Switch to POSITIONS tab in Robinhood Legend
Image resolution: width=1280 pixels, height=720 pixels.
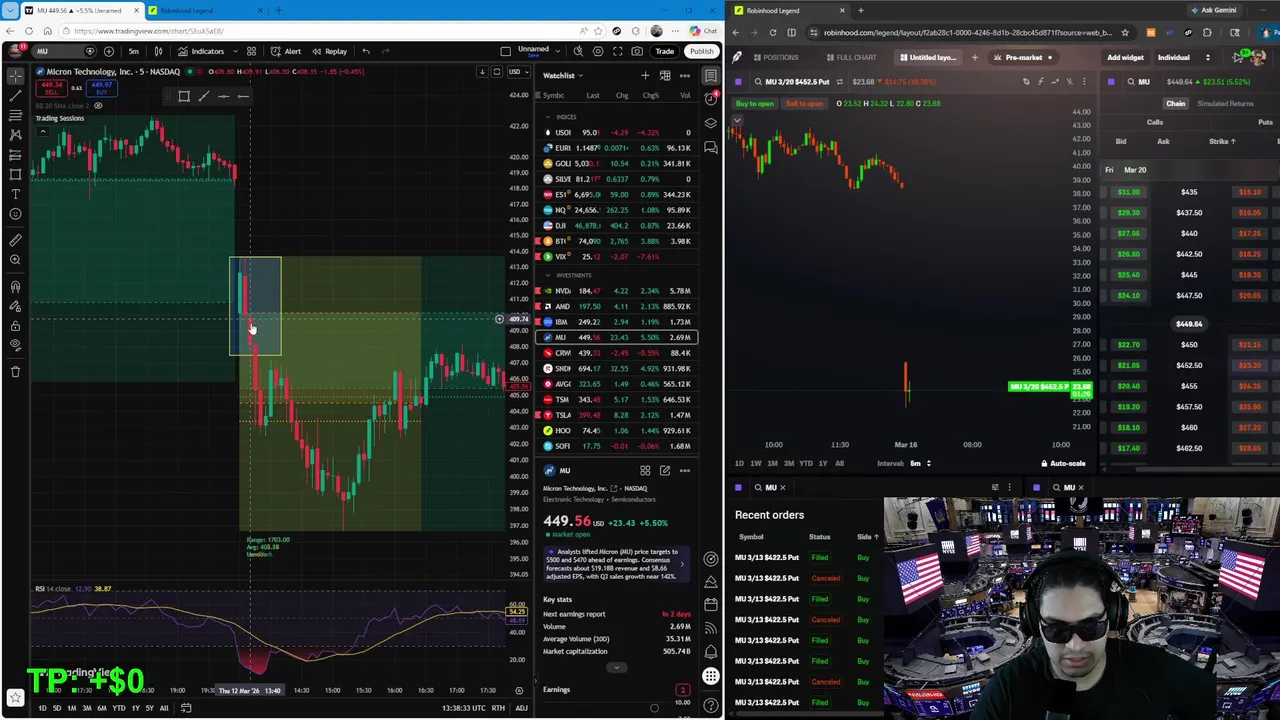775,58
